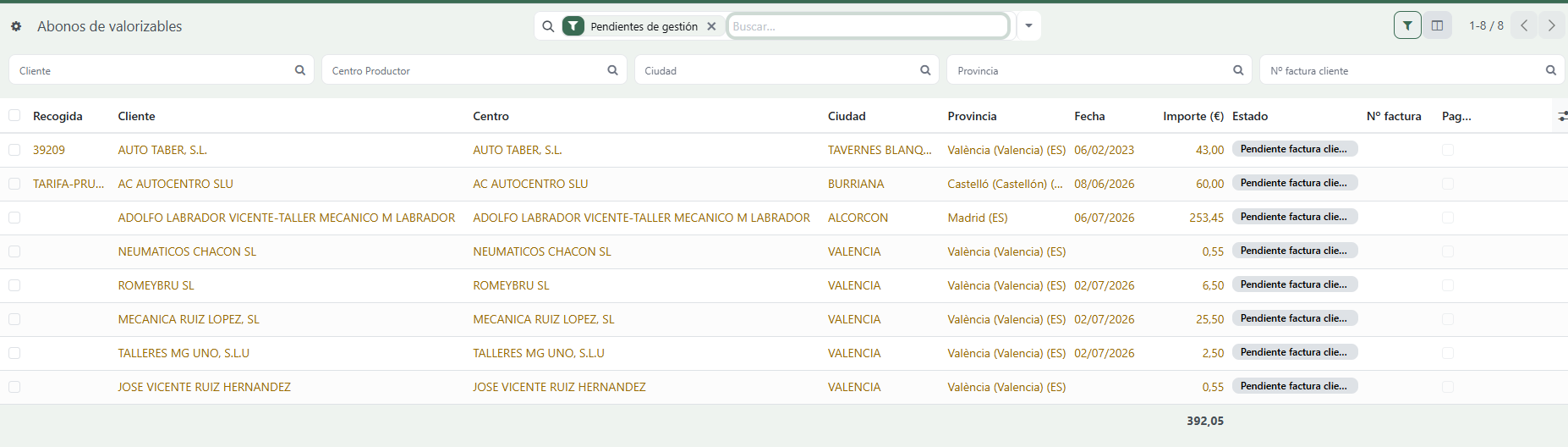
Task: Tick the checkbox for ROMEYBRU SL row
Action: [14, 285]
